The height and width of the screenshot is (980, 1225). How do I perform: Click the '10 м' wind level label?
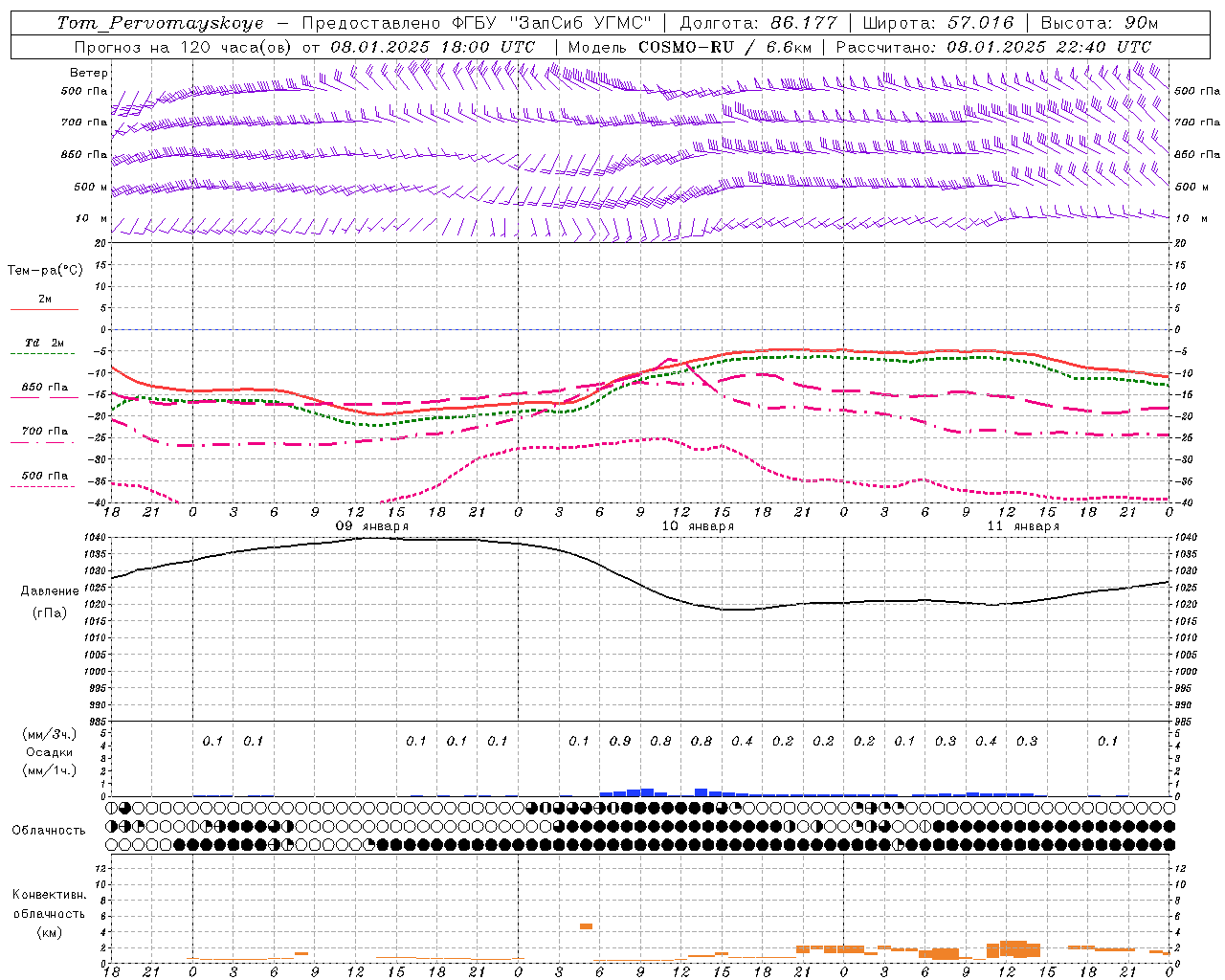(92, 218)
